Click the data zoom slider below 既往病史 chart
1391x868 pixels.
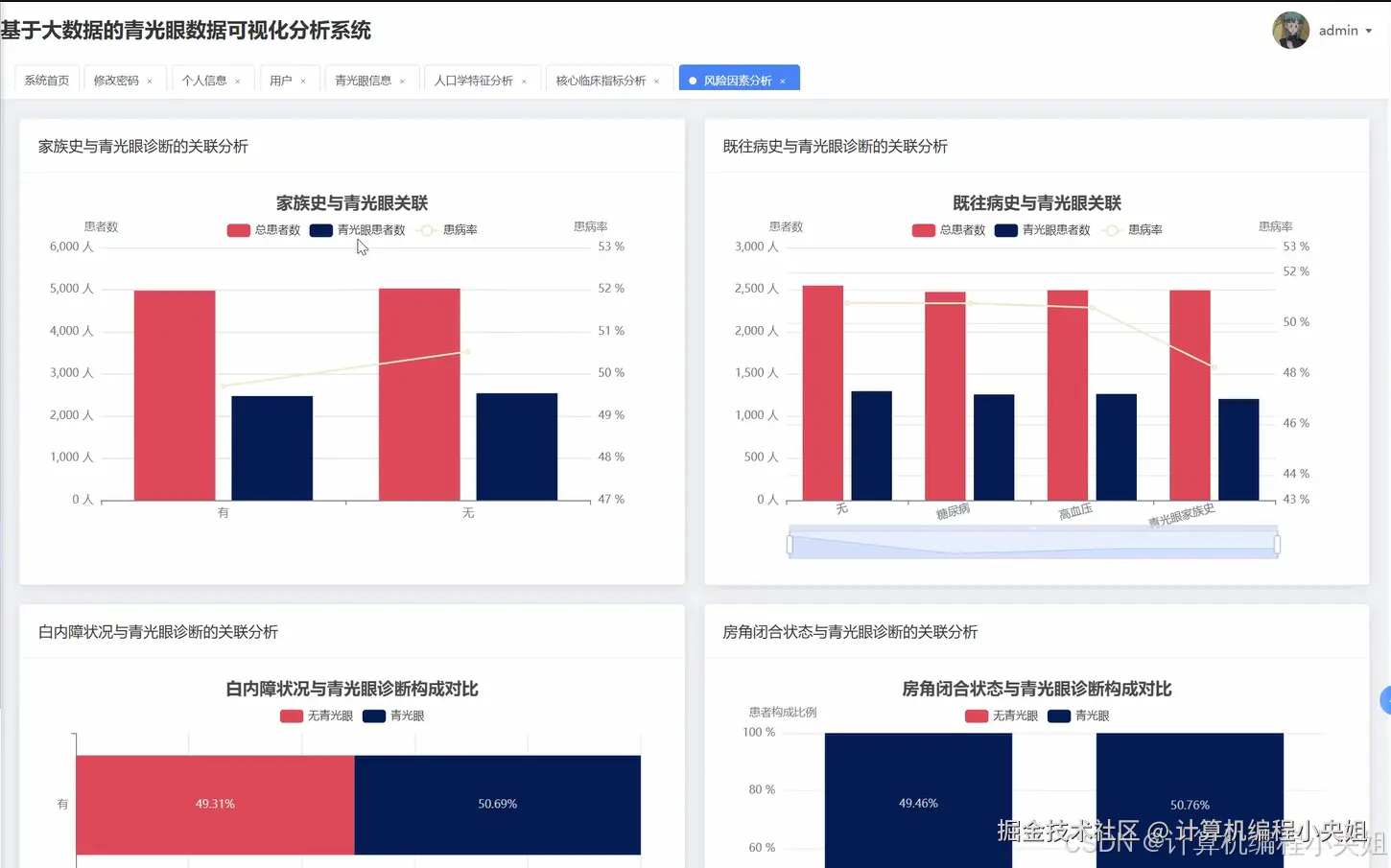tap(1032, 543)
